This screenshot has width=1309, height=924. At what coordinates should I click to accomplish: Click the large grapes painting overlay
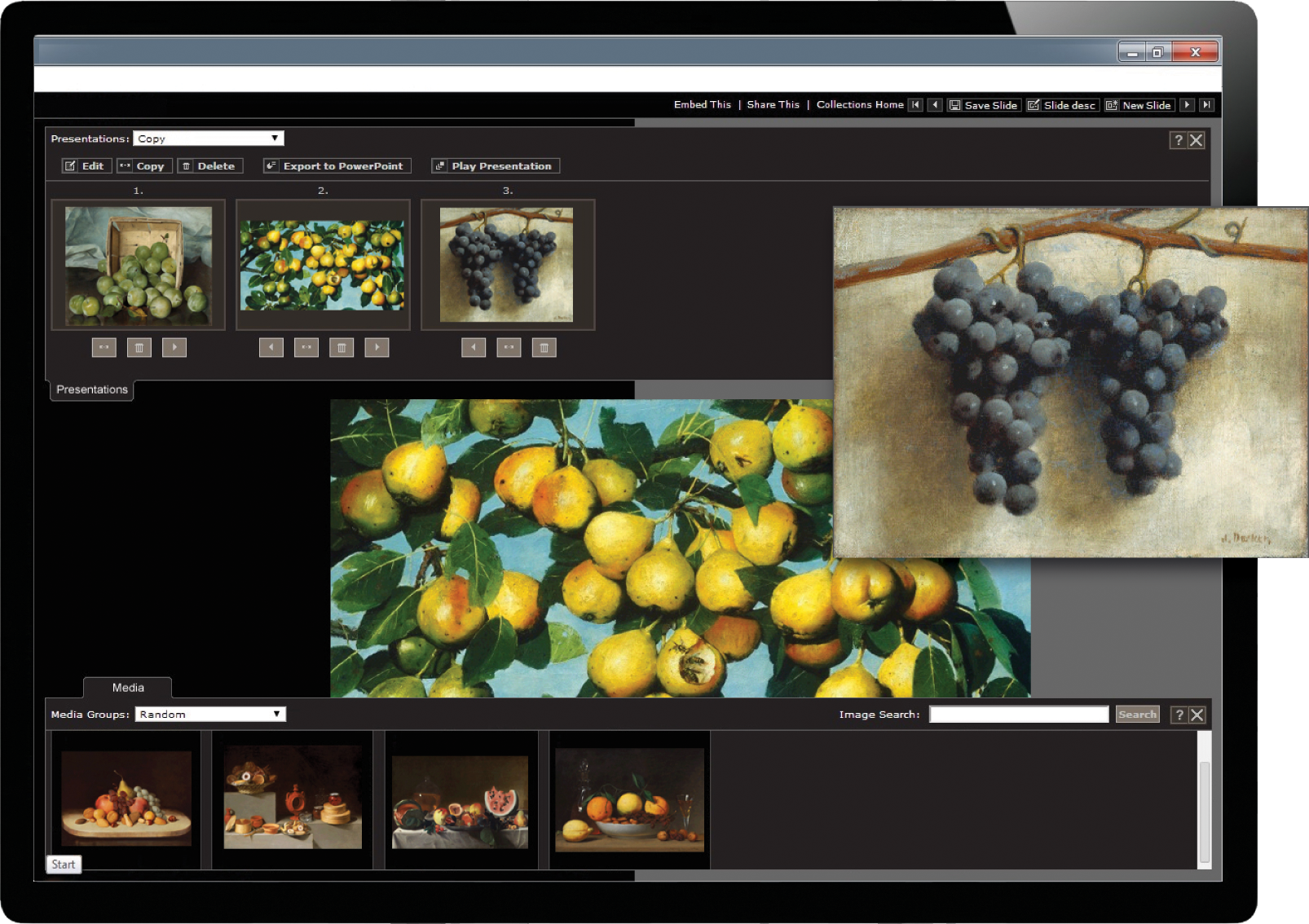(1070, 382)
